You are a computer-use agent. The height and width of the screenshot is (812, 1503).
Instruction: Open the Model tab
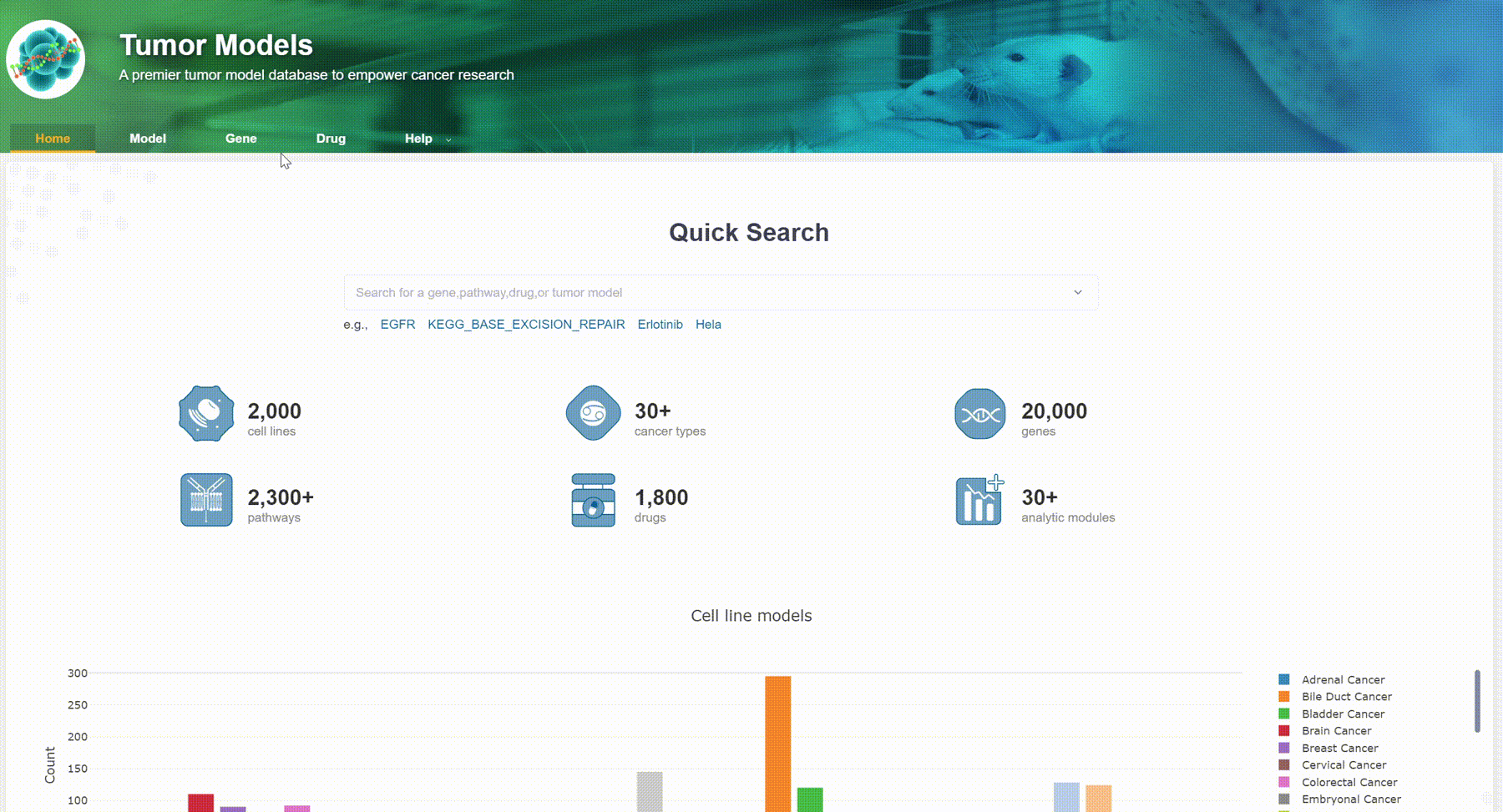[148, 139]
